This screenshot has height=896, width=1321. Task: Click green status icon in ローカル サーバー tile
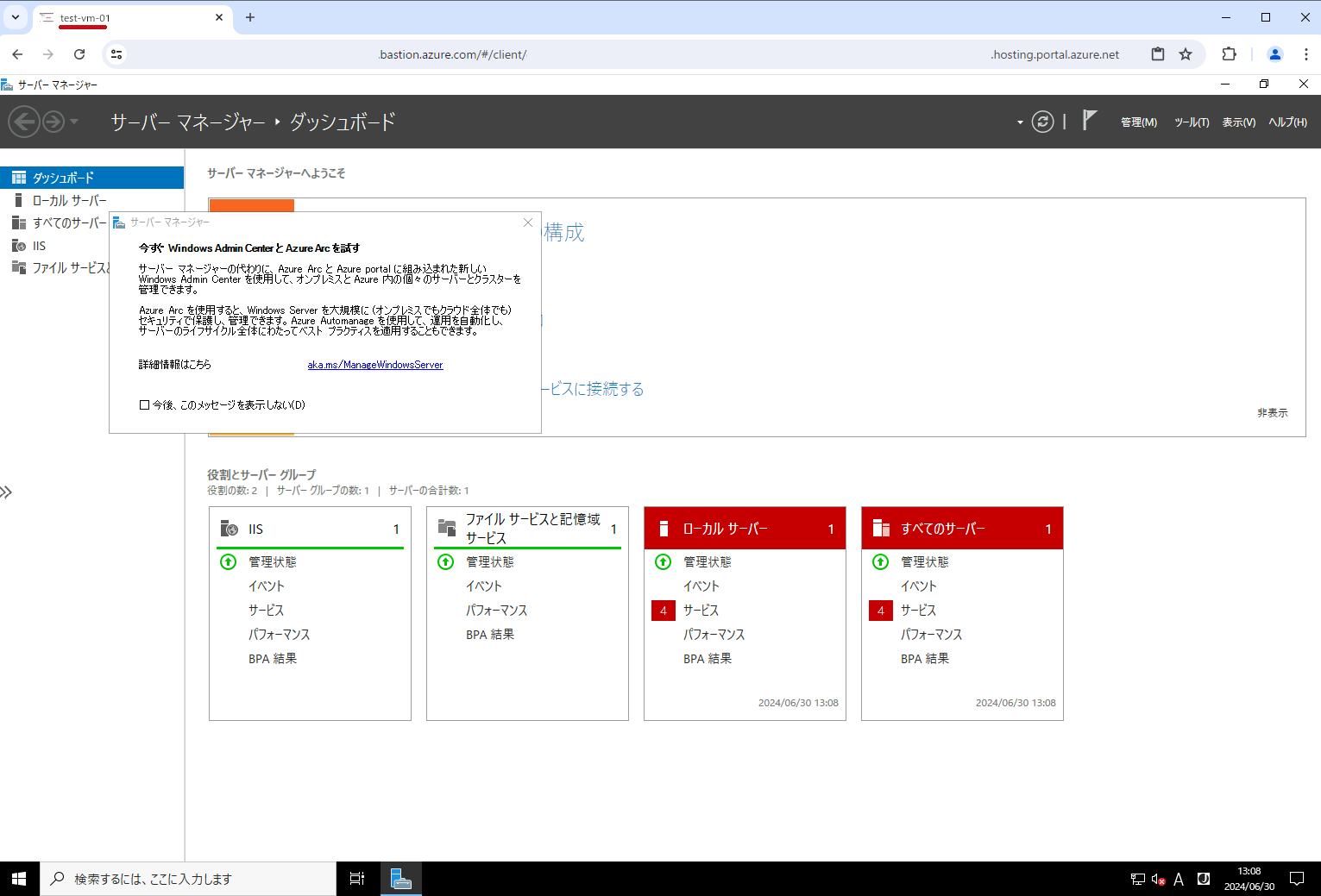click(x=664, y=561)
